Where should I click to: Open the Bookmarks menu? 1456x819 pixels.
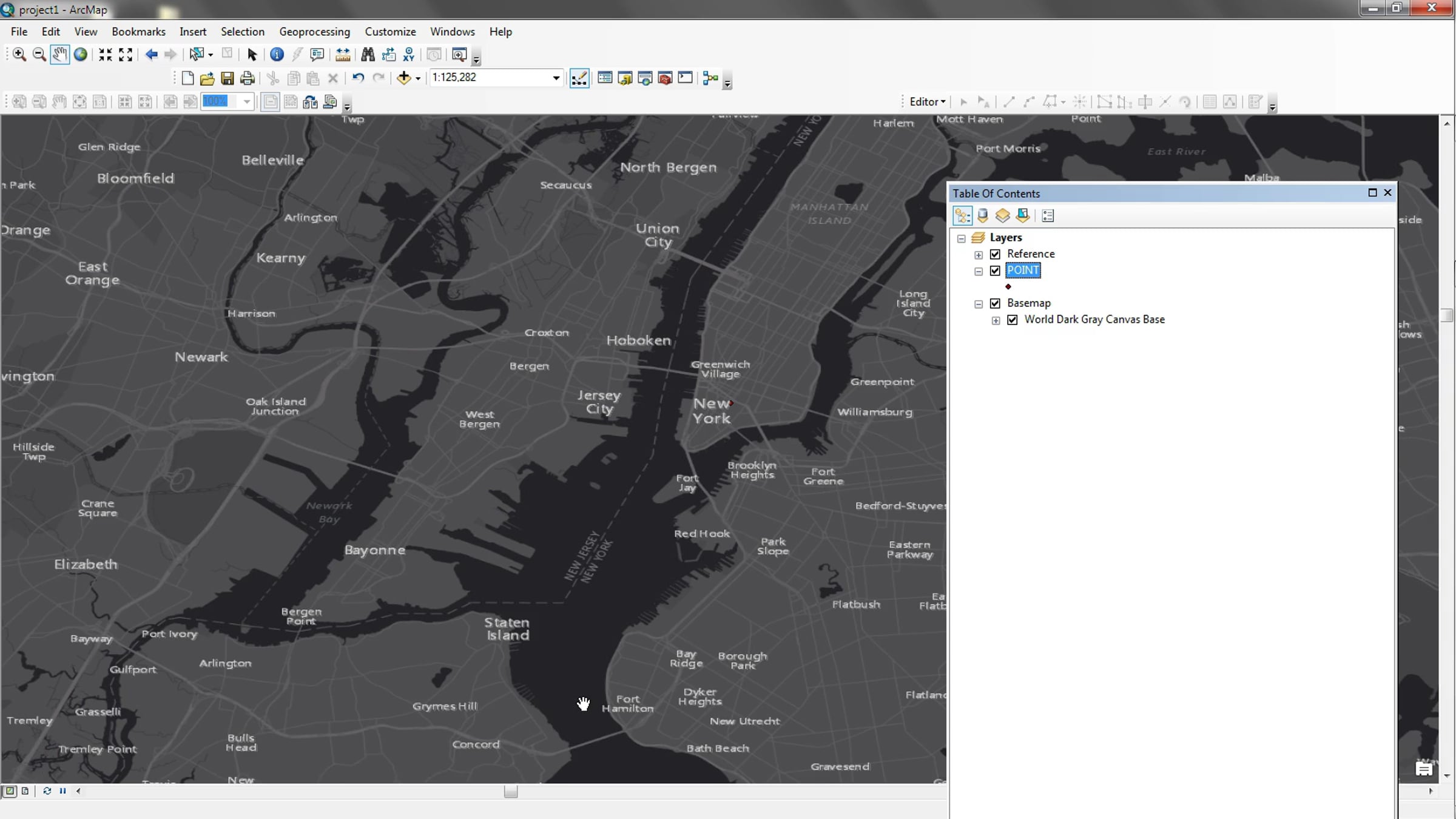[x=138, y=32]
